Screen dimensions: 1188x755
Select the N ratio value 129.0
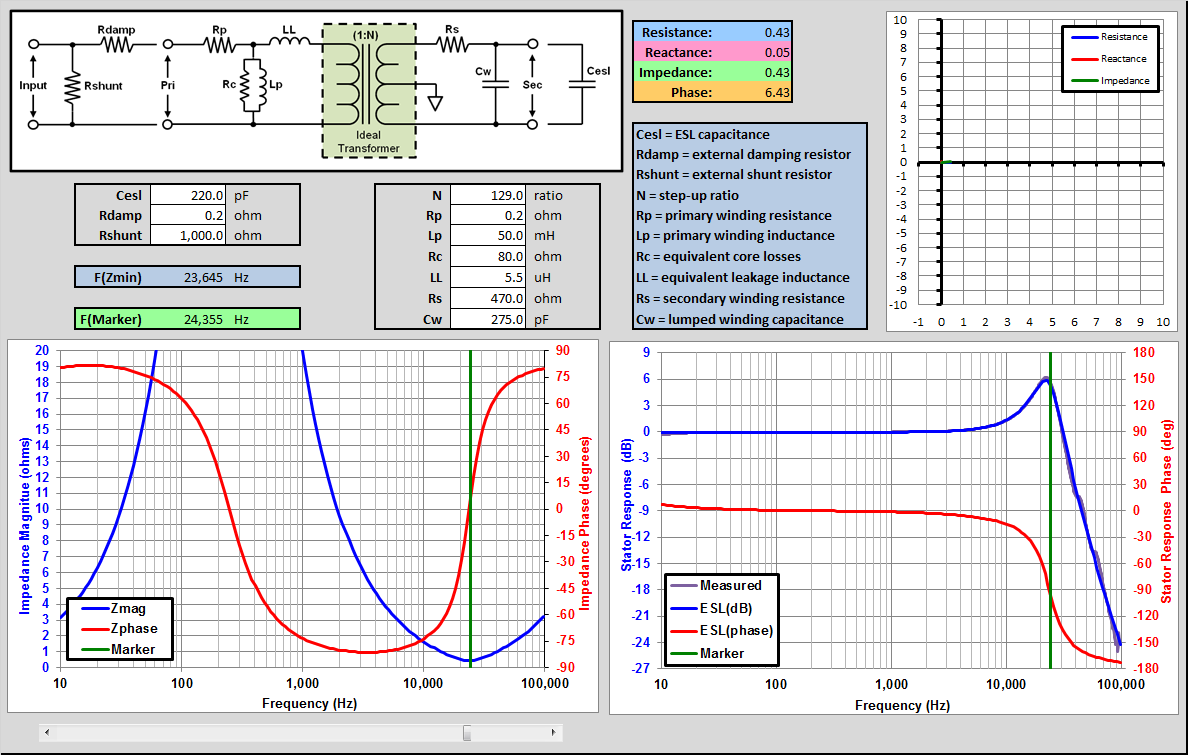(x=488, y=196)
